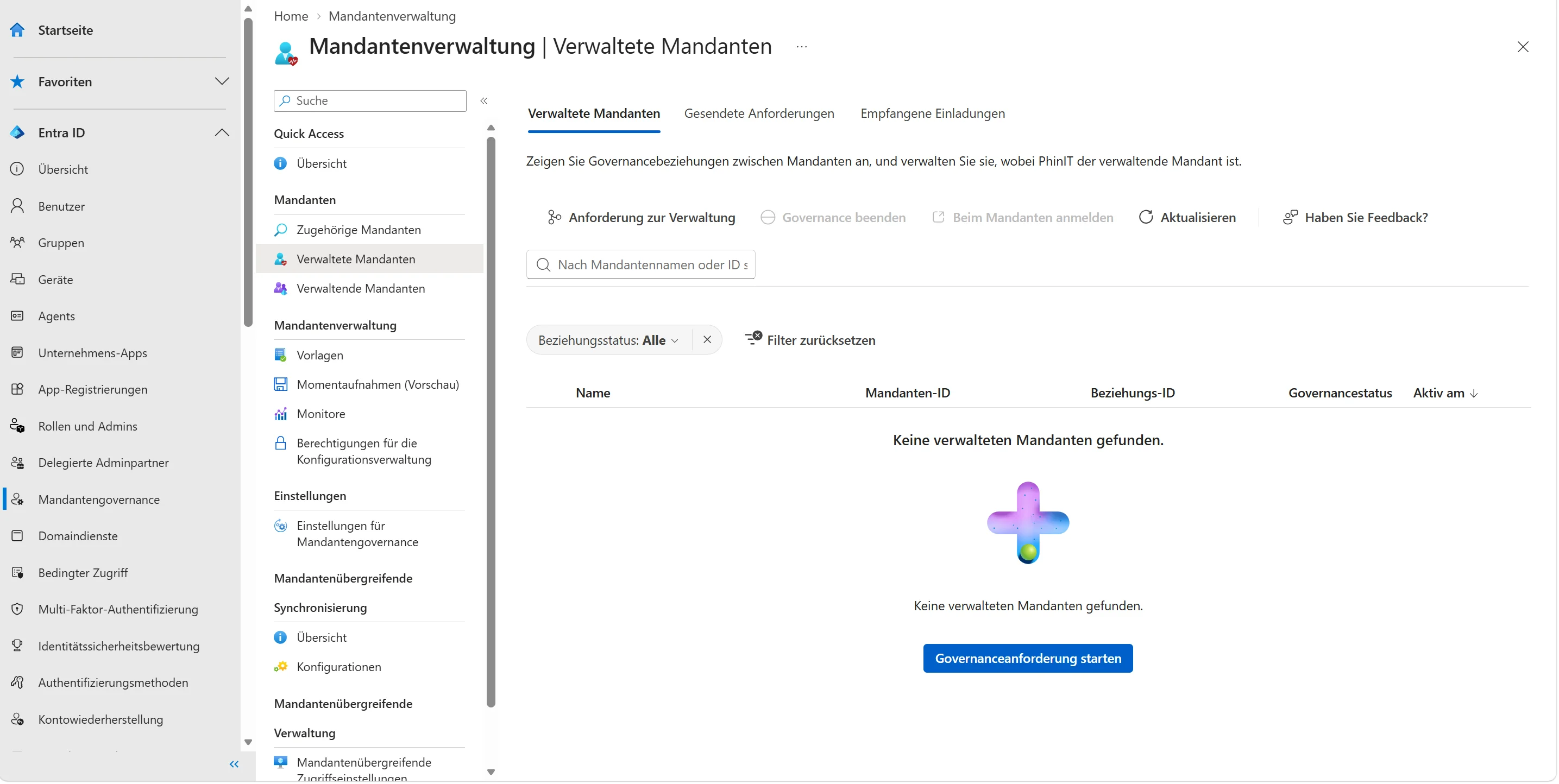Remove the Beziehungsstatus filter with X
The image size is (1559, 784).
pyautogui.click(x=707, y=340)
